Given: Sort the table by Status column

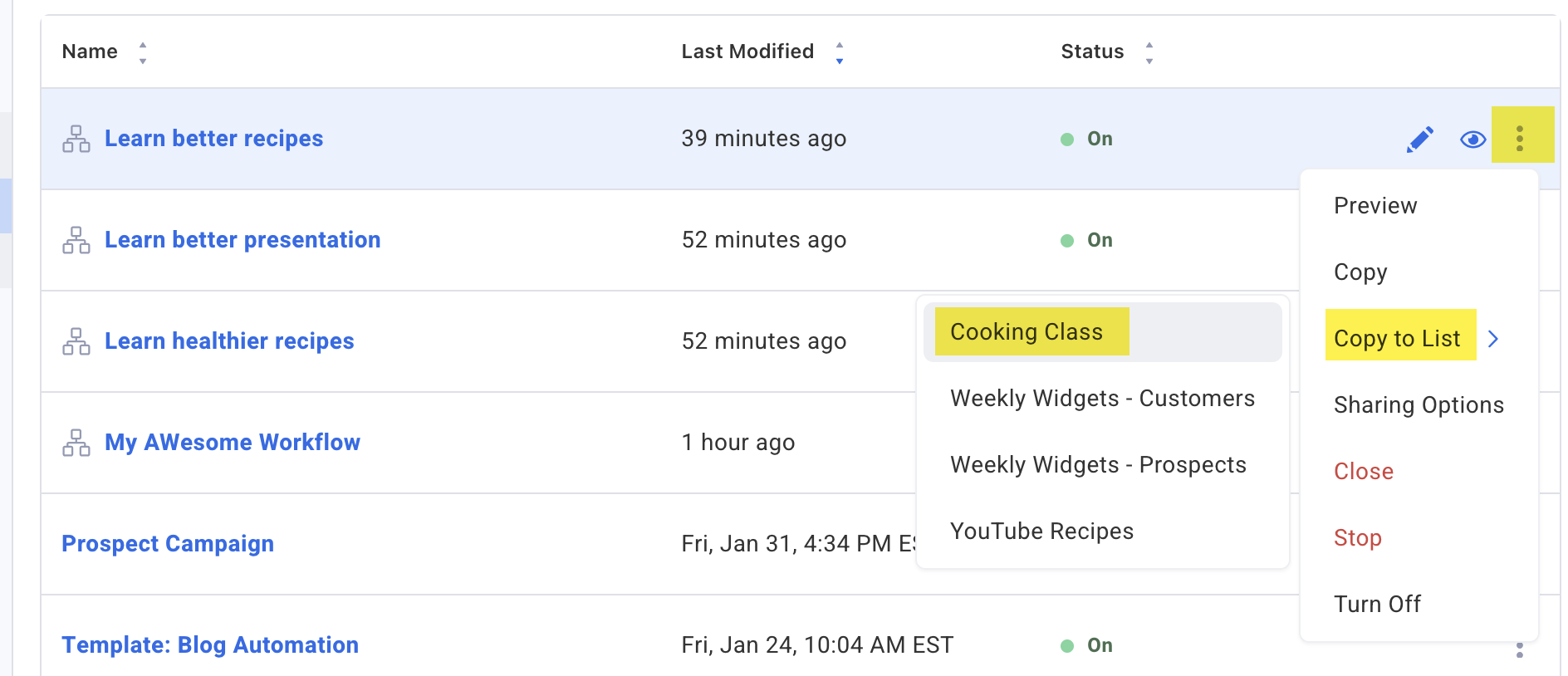Looking at the screenshot, I should click(x=1149, y=52).
